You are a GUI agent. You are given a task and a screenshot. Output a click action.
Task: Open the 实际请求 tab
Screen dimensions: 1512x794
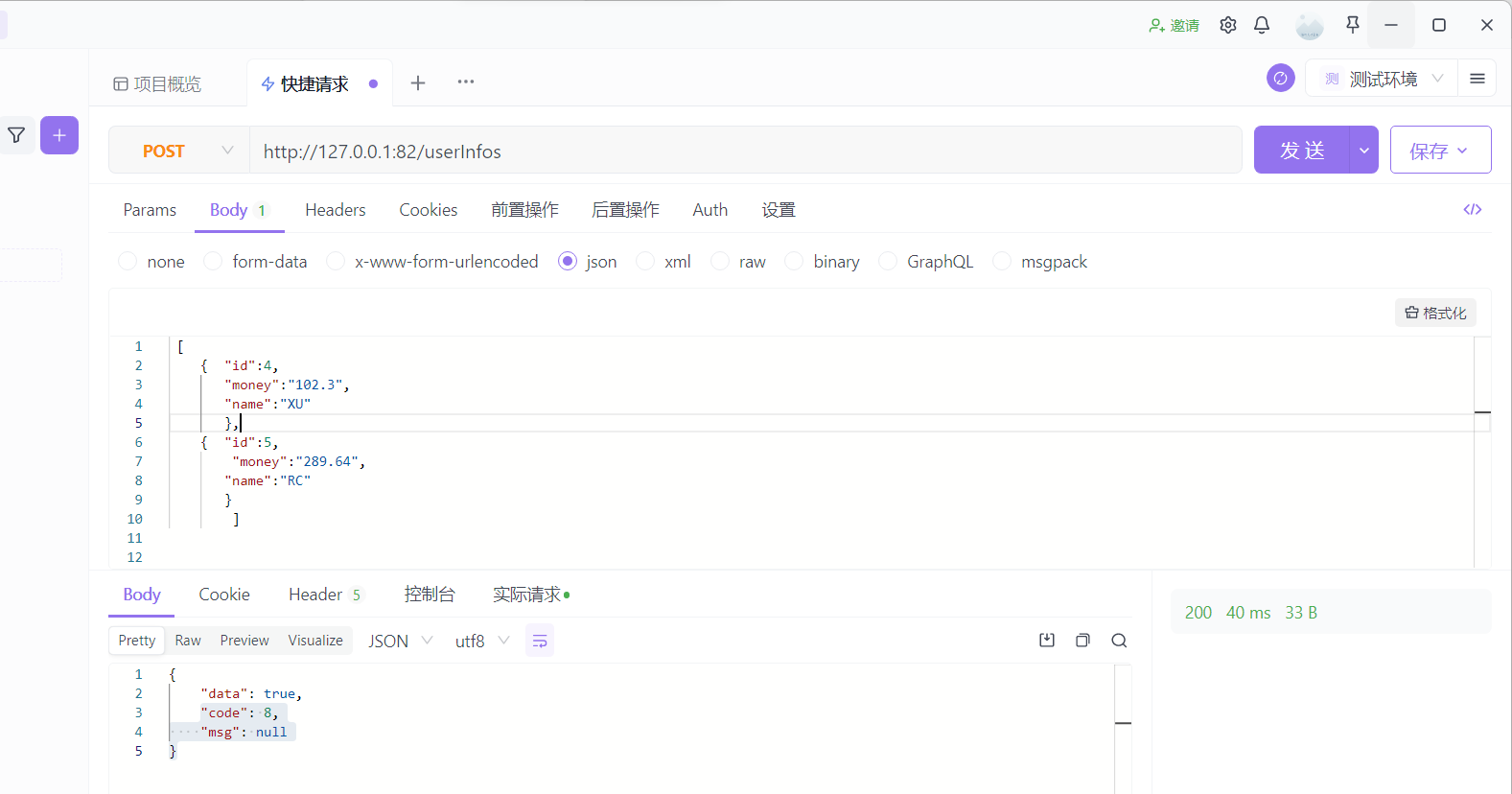(531, 595)
